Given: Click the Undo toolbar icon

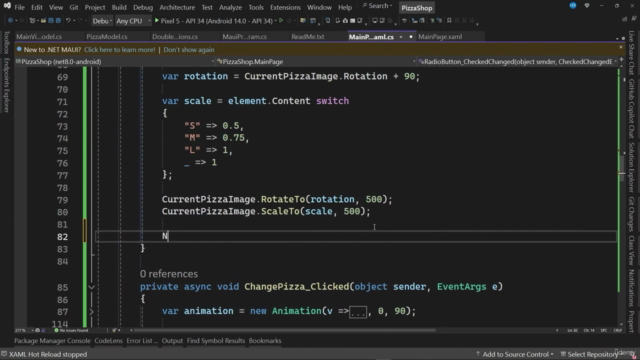Looking at the screenshot, I should 68,20.
